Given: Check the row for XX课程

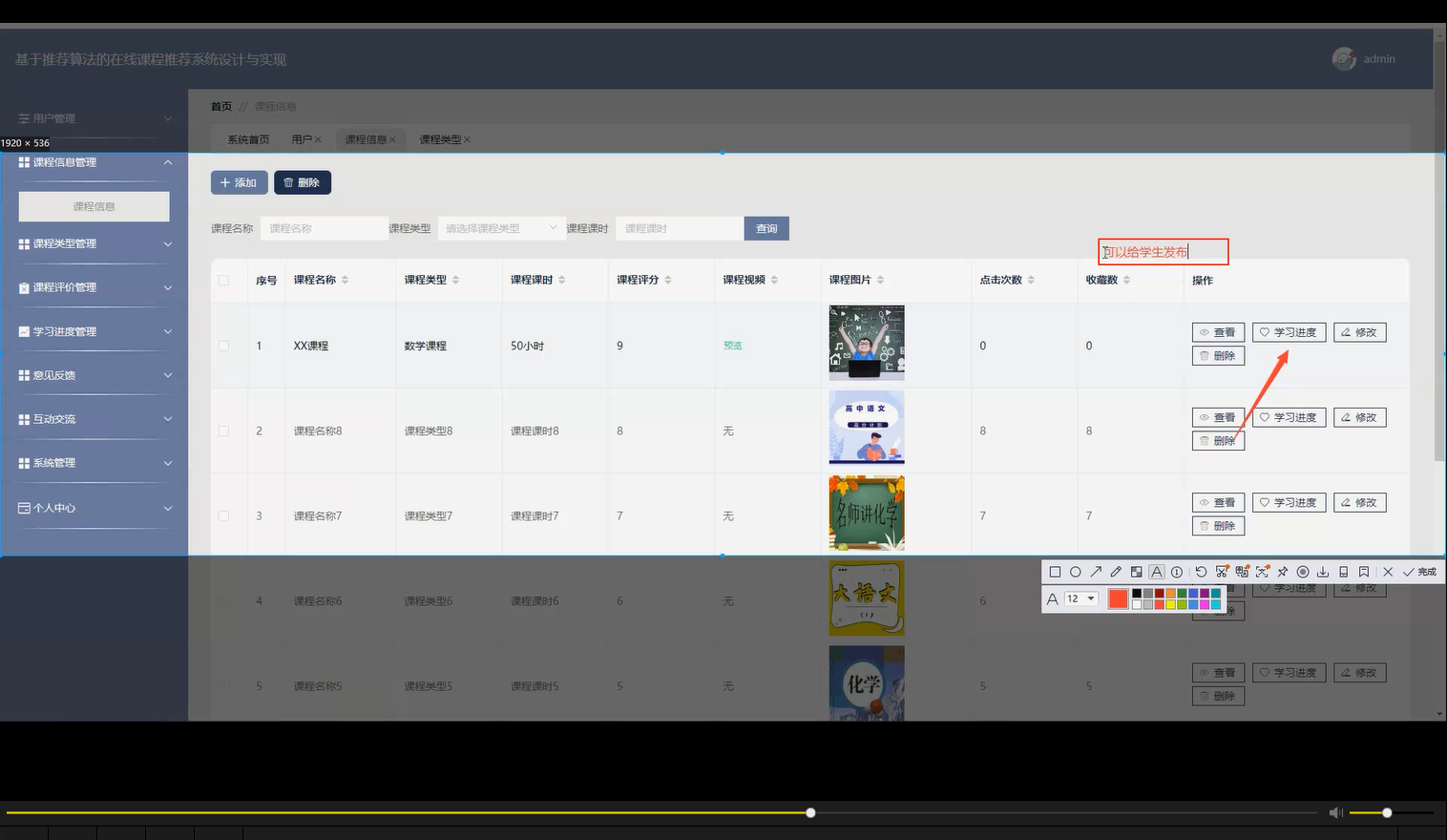Looking at the screenshot, I should 223,346.
